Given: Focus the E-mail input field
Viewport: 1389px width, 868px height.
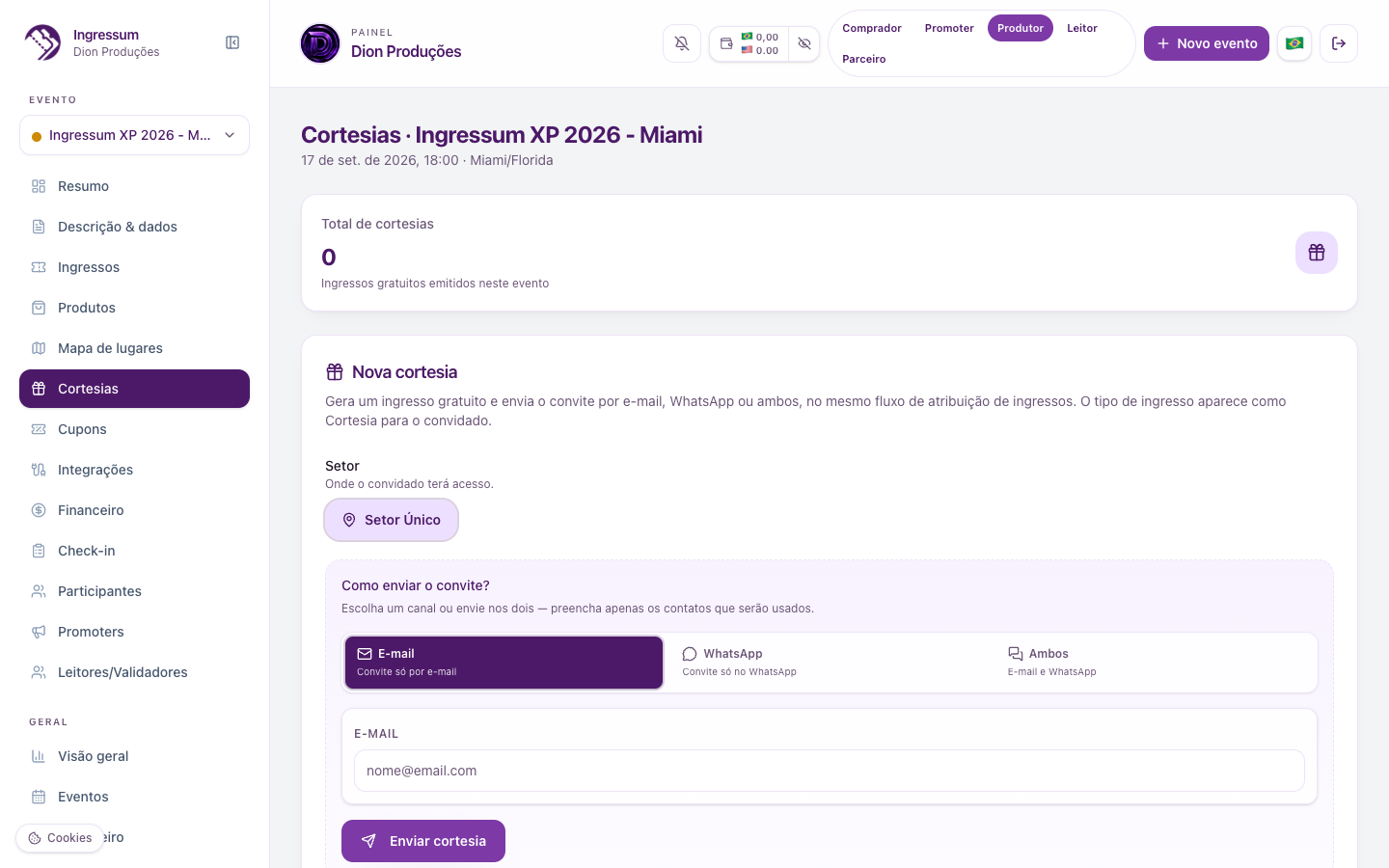Looking at the screenshot, I should point(830,771).
